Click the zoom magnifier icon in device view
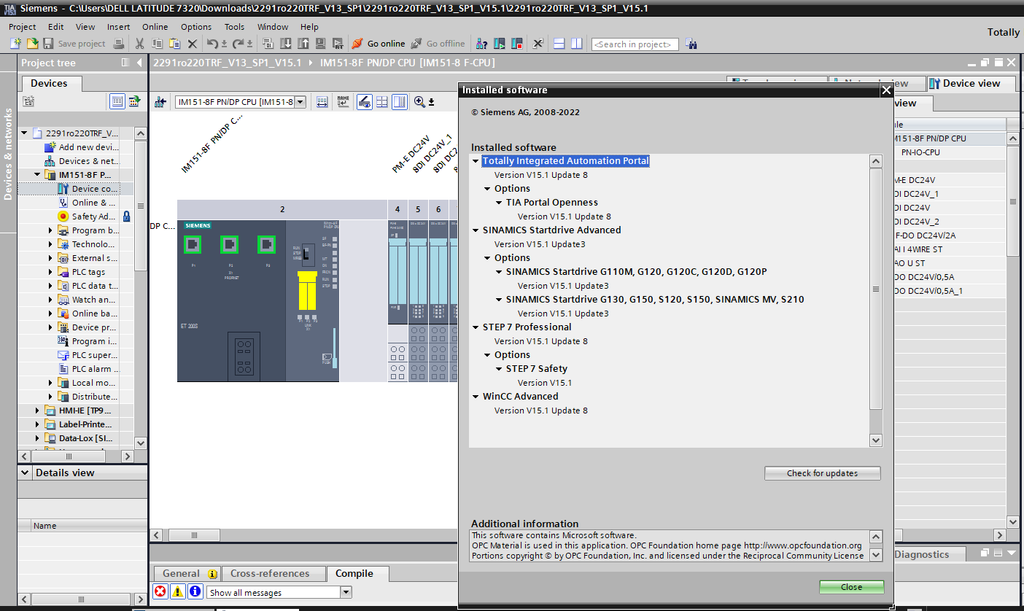 (x=419, y=102)
